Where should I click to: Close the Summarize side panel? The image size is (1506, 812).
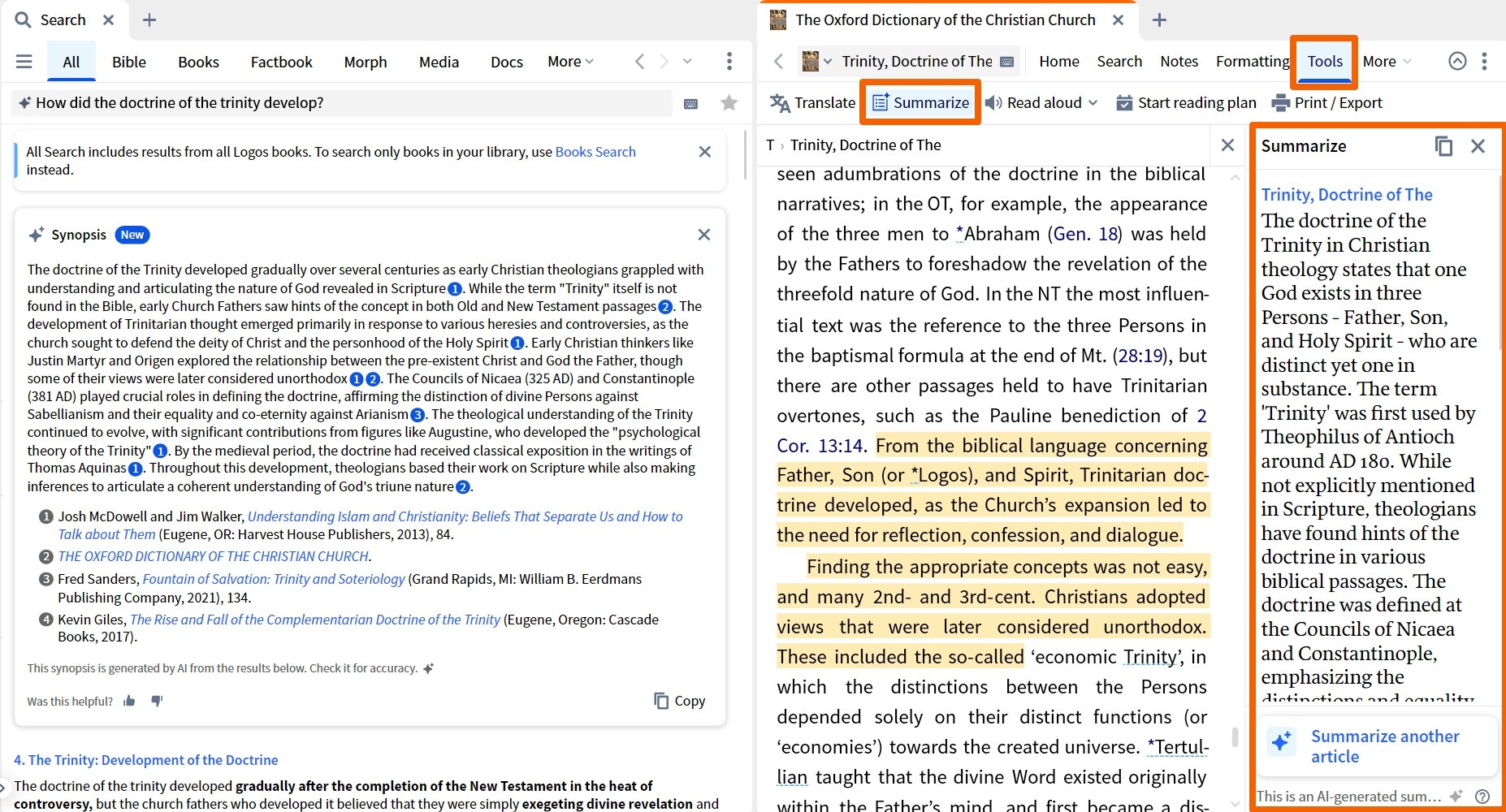pyautogui.click(x=1478, y=146)
